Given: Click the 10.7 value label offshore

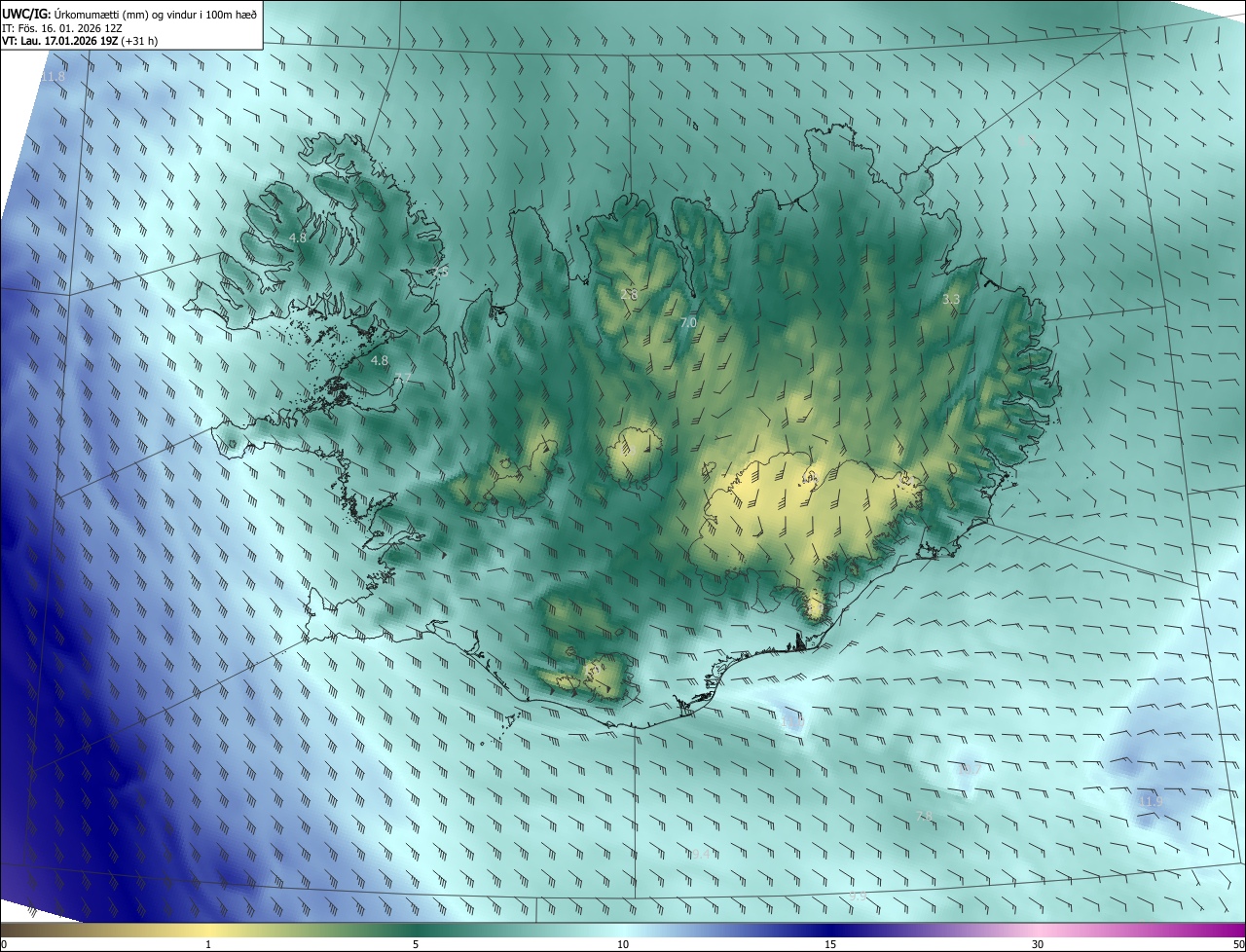Looking at the screenshot, I should pyautogui.click(x=969, y=769).
